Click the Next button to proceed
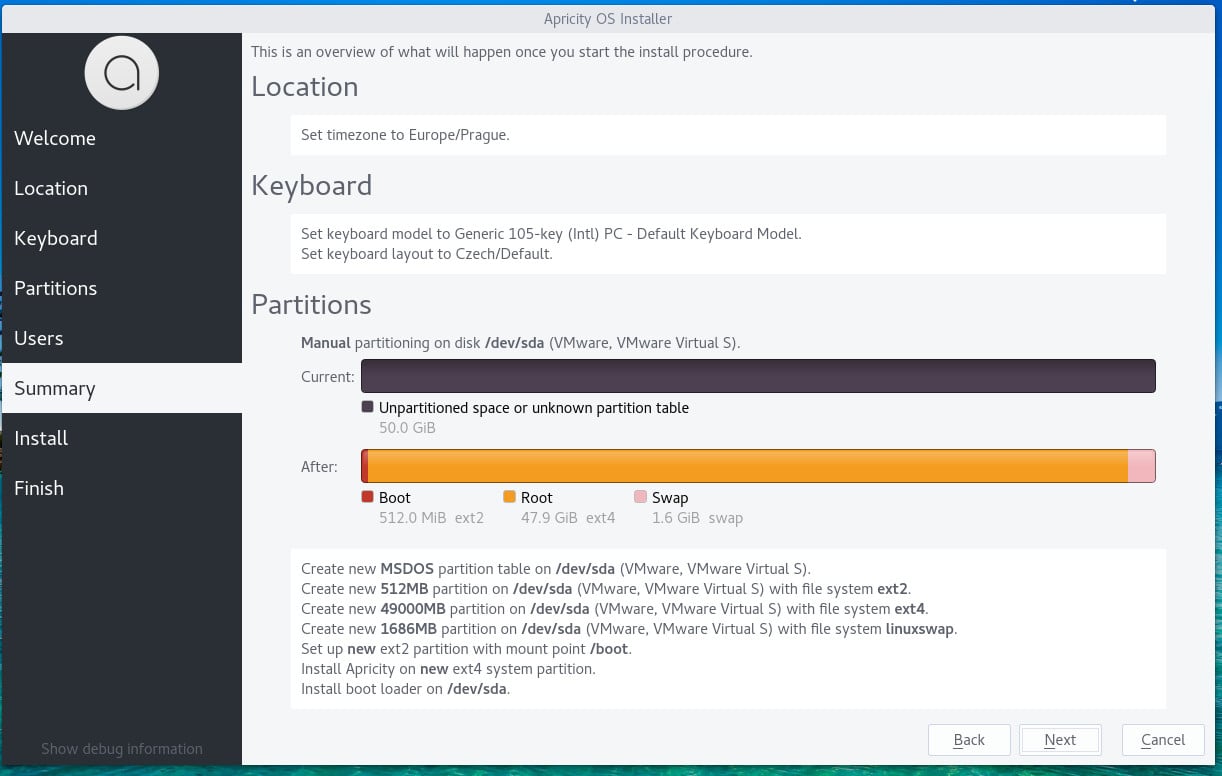The width and height of the screenshot is (1222, 776). click(x=1060, y=740)
